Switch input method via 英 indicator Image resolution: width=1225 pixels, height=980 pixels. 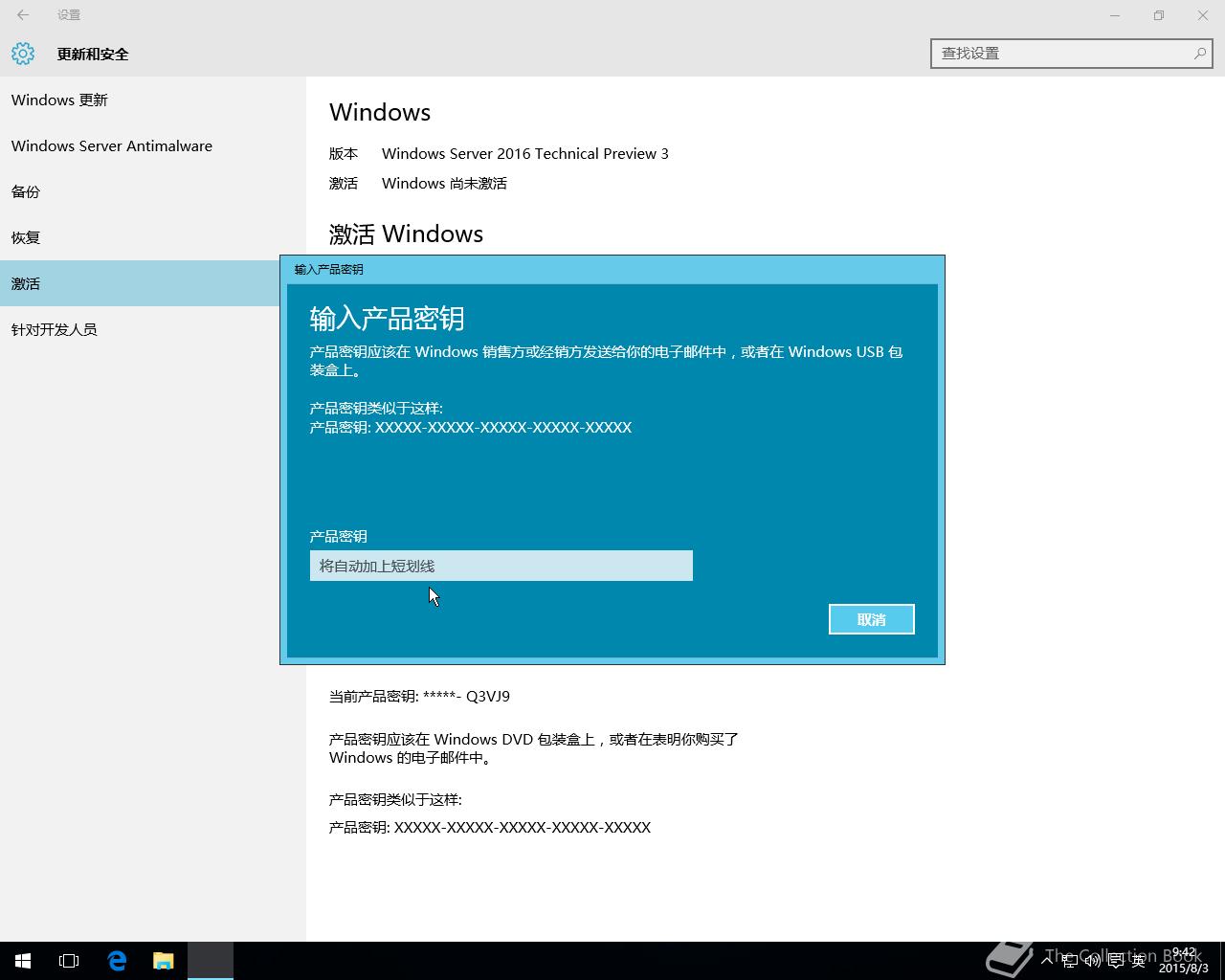tap(1138, 961)
